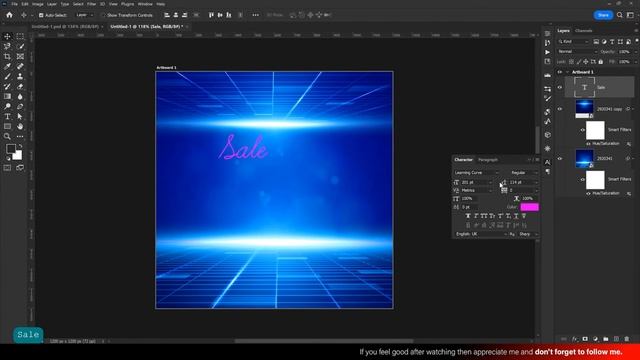Go to the Home screen icon
The image size is (640, 360).
[x=9, y=15]
